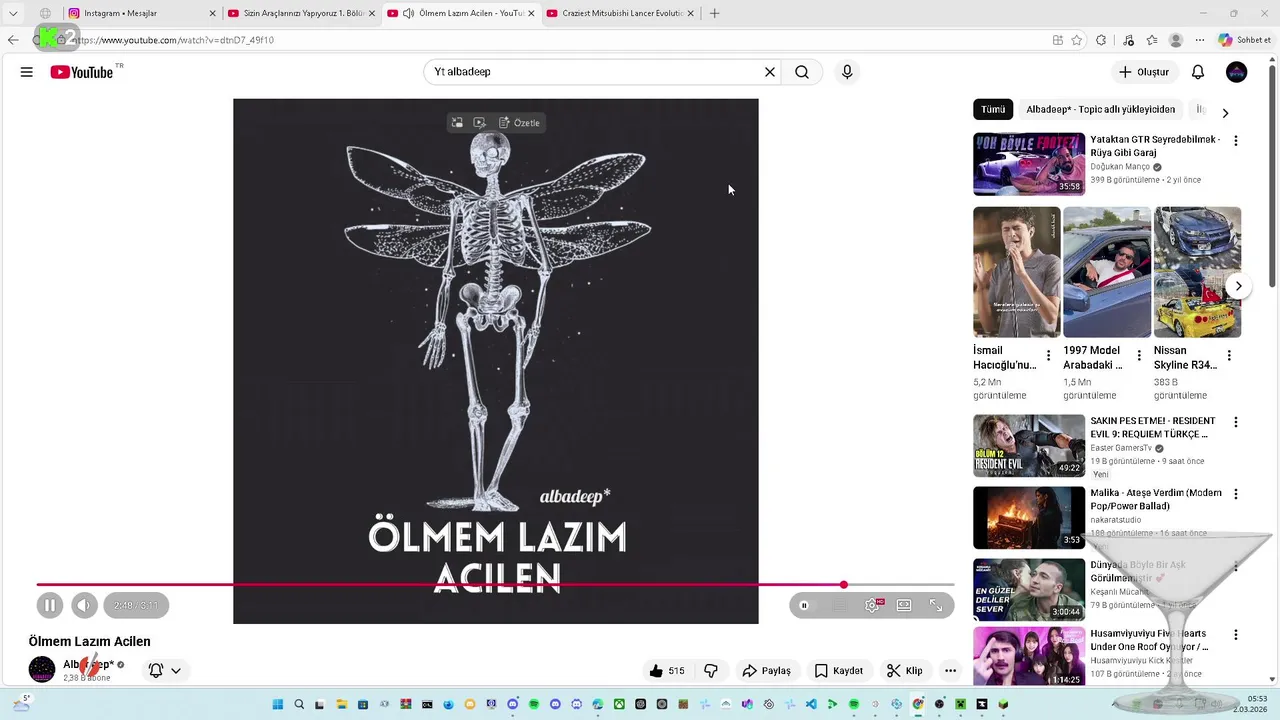Open a new browser tab

[714, 13]
